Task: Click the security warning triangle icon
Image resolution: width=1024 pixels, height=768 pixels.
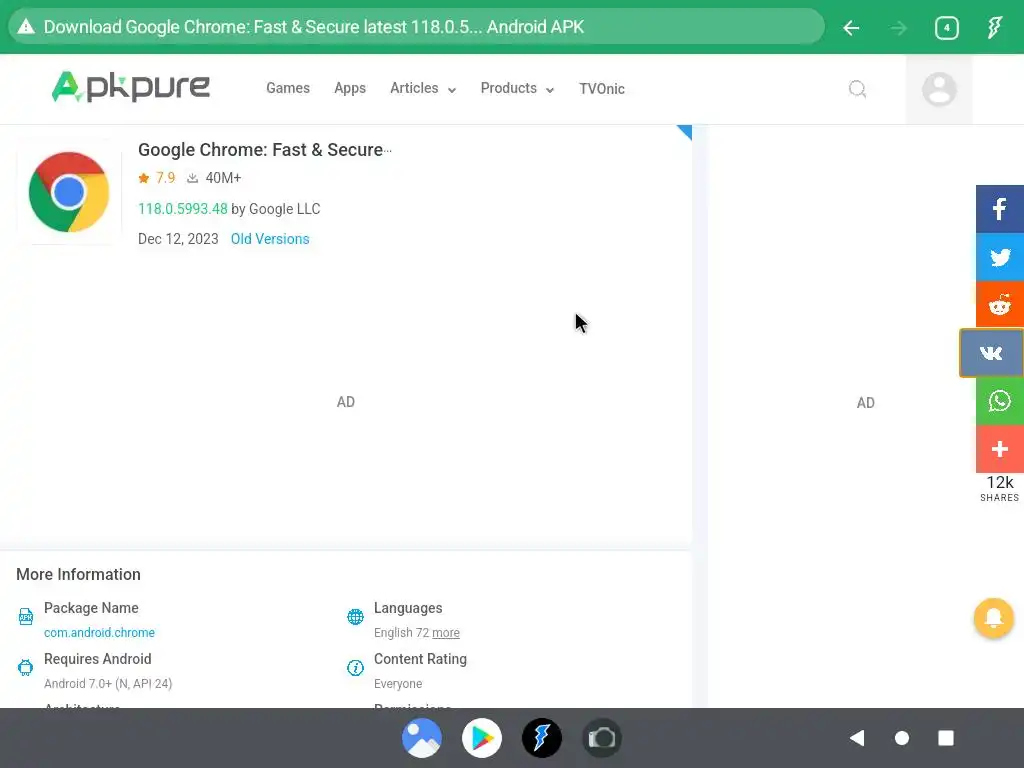Action: pyautogui.click(x=26, y=27)
